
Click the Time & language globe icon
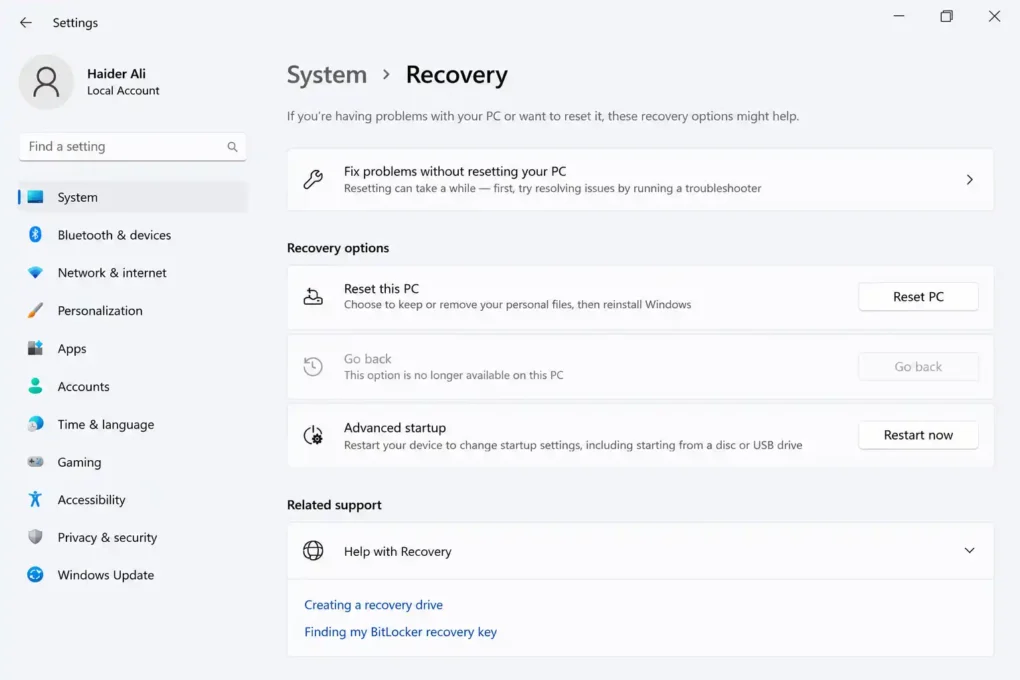[36, 424]
